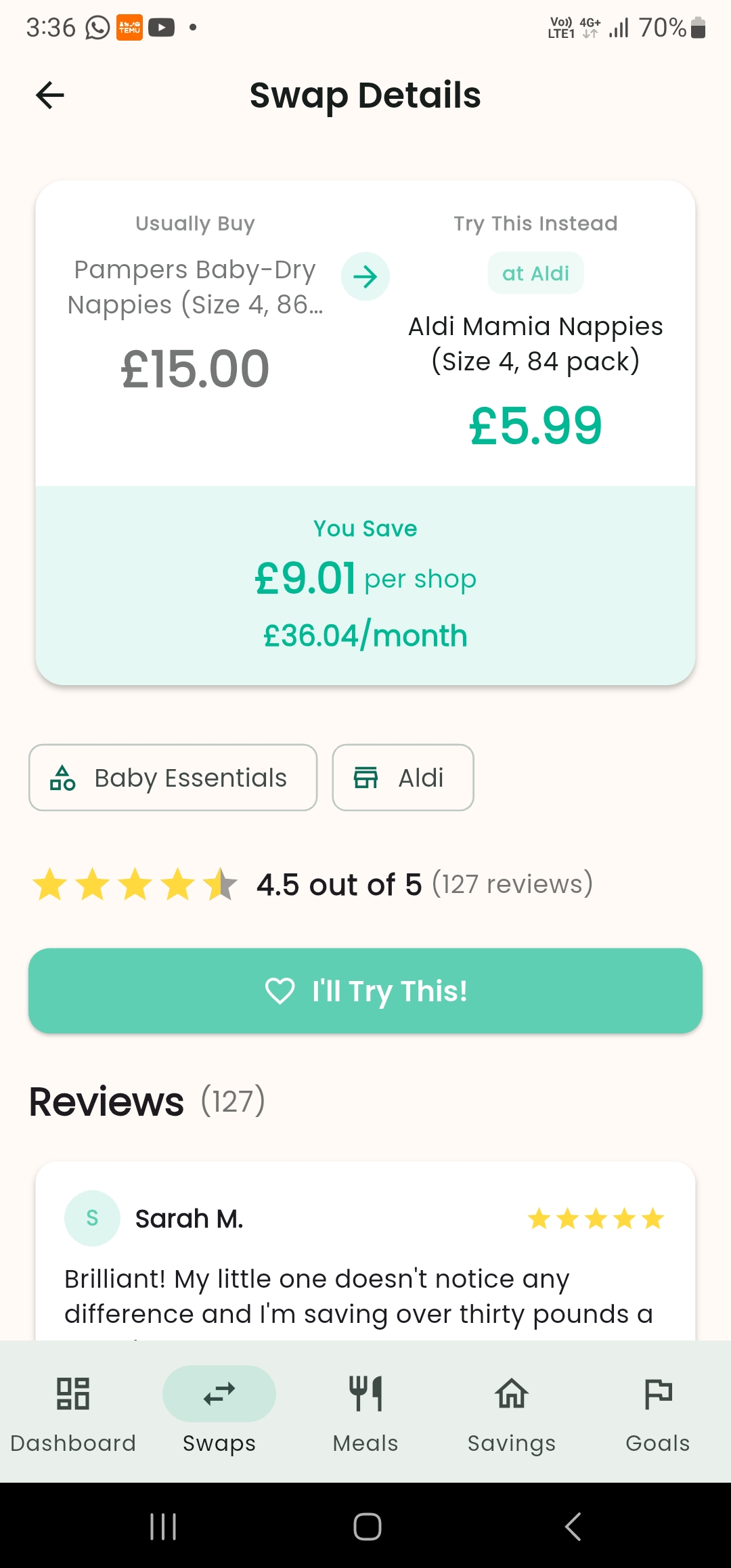Tap the 'at Aldi' store badge
Viewport: 731px width, 1568px height.
click(535, 274)
